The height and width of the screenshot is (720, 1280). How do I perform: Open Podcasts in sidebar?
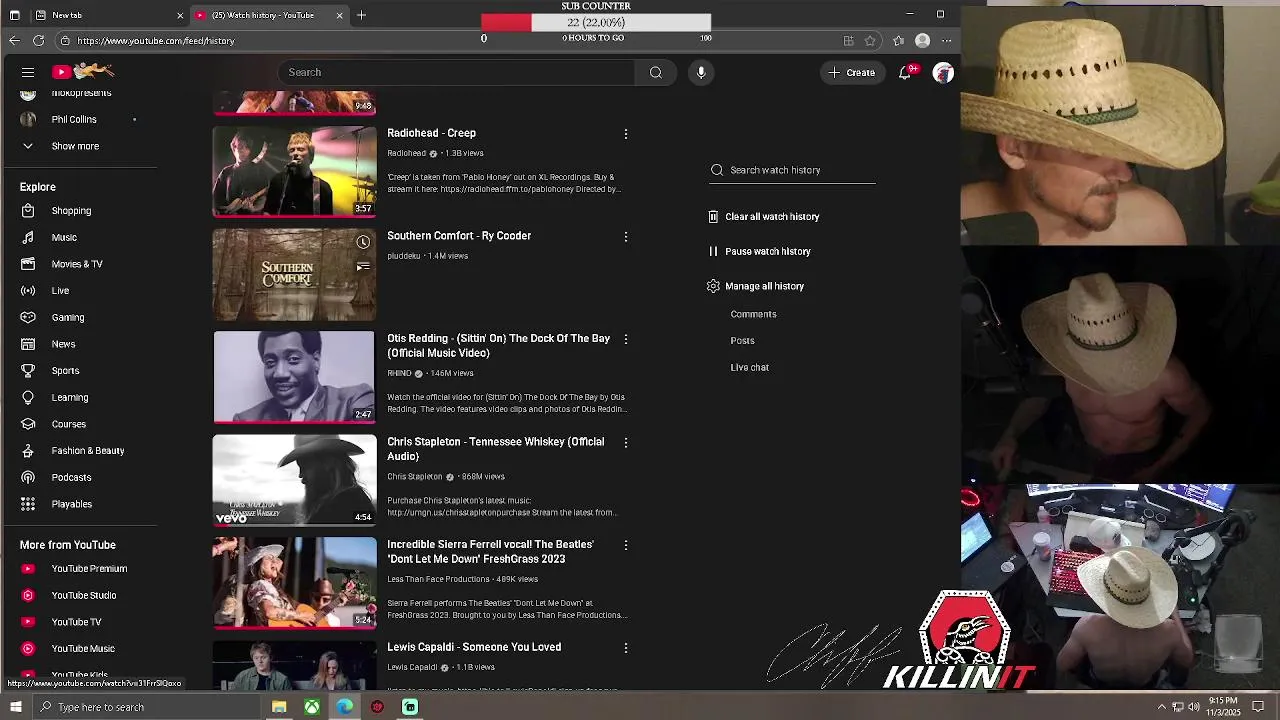pyautogui.click(x=71, y=477)
